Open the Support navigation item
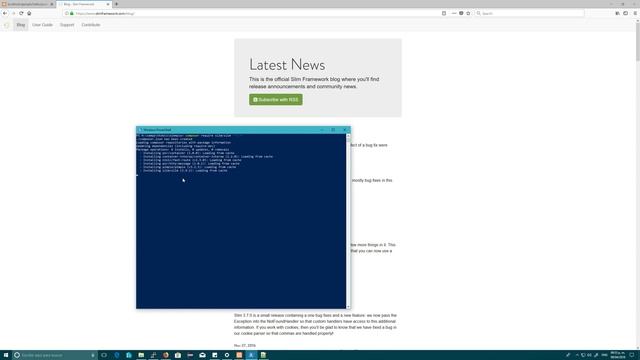Screen dimensions: 640x360 [x=67, y=25]
